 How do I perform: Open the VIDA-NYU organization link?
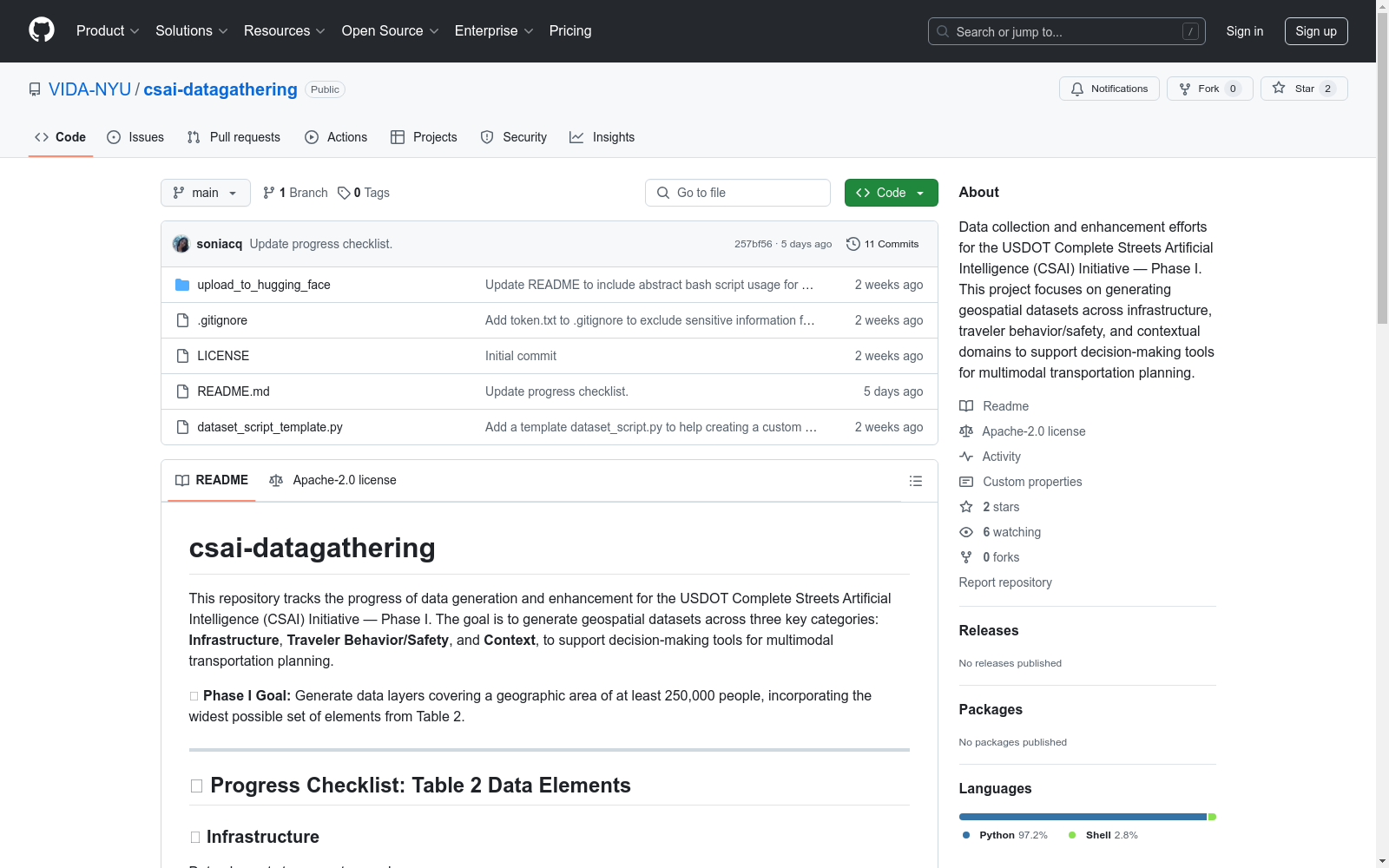click(x=89, y=89)
